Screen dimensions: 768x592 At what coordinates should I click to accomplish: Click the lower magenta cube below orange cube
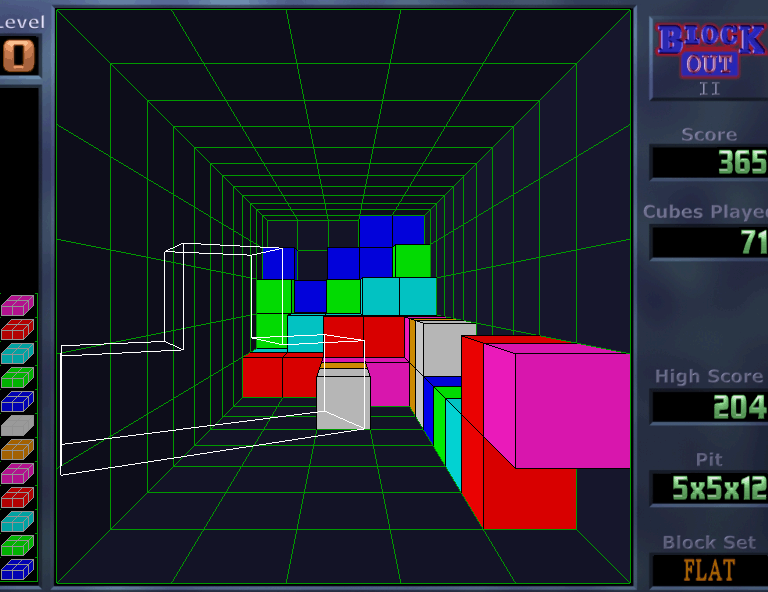tap(19, 473)
